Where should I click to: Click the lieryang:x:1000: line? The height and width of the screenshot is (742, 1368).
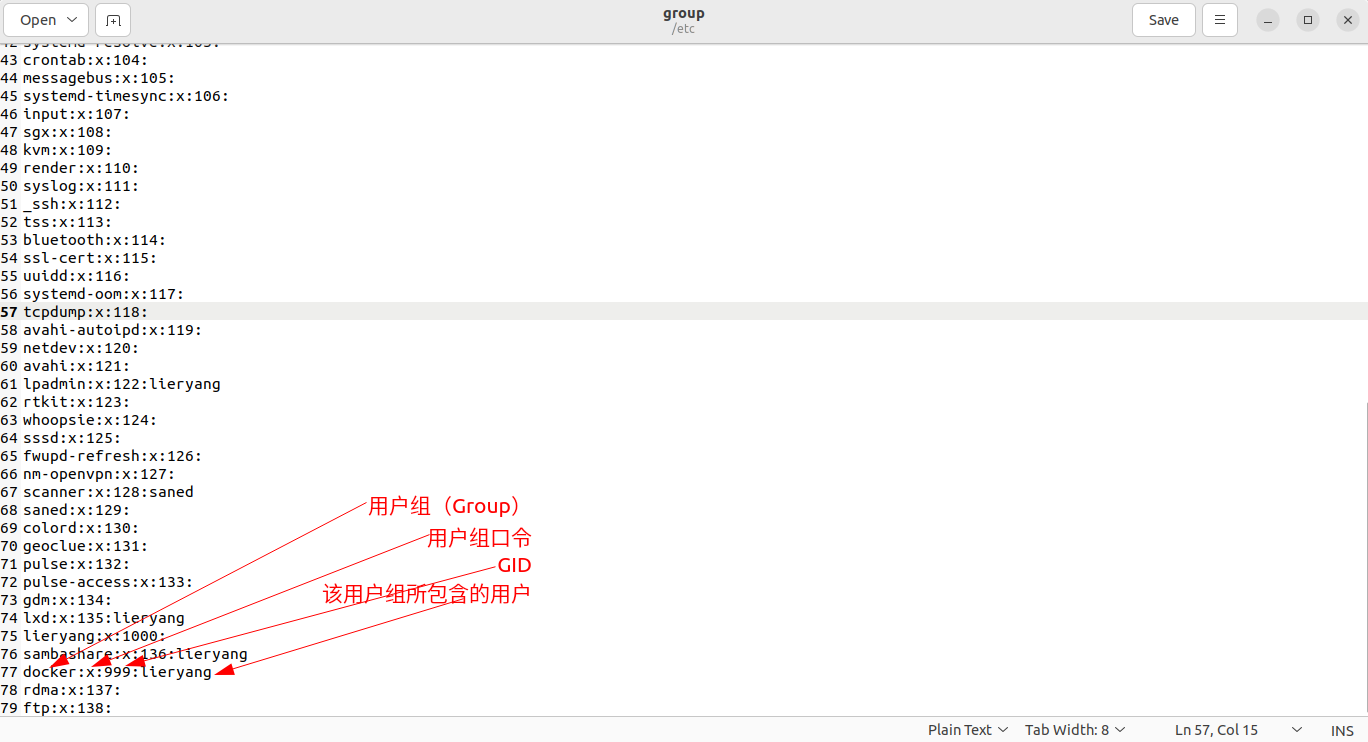(x=94, y=636)
